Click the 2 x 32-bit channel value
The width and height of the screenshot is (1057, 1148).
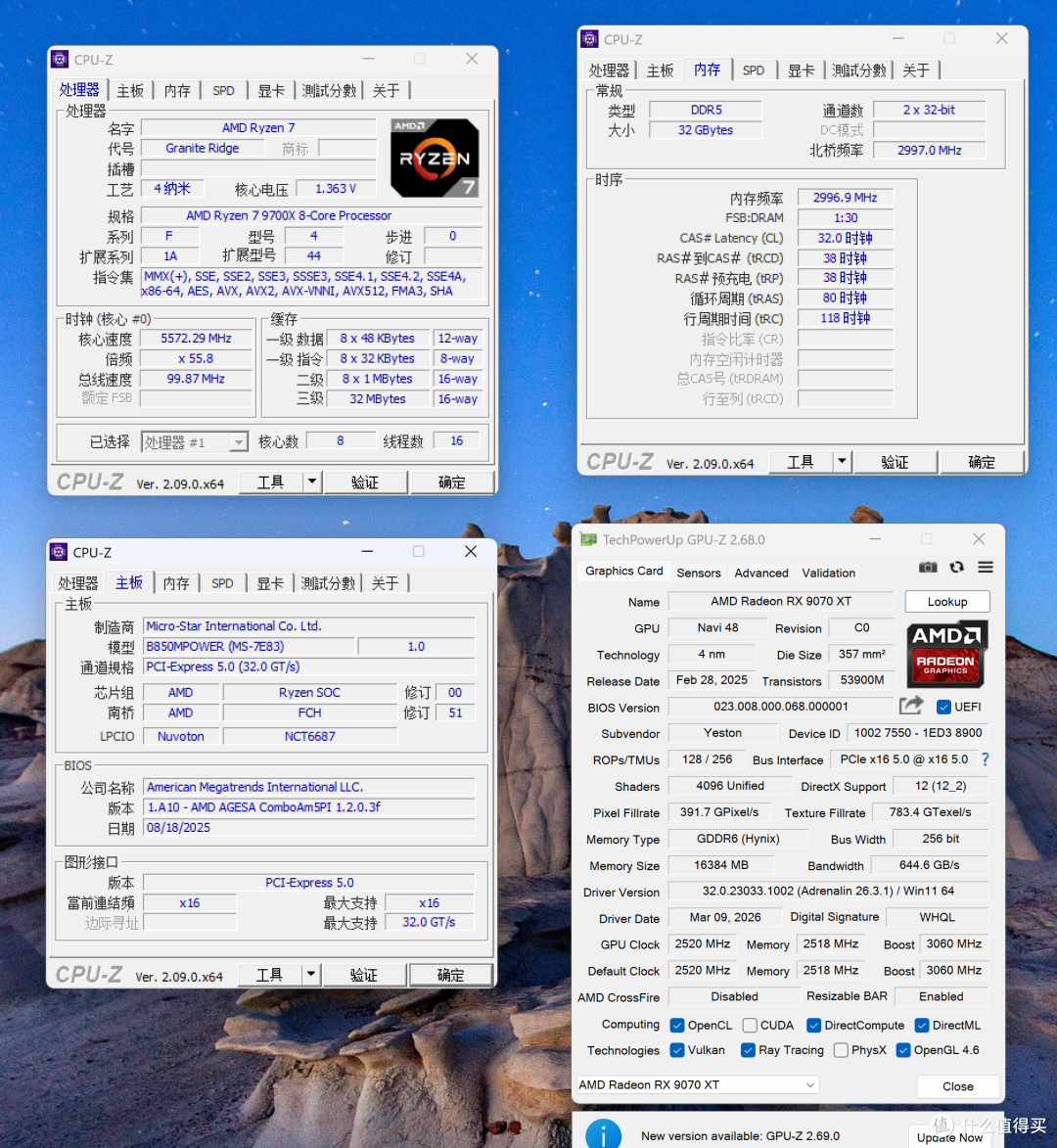(x=929, y=110)
